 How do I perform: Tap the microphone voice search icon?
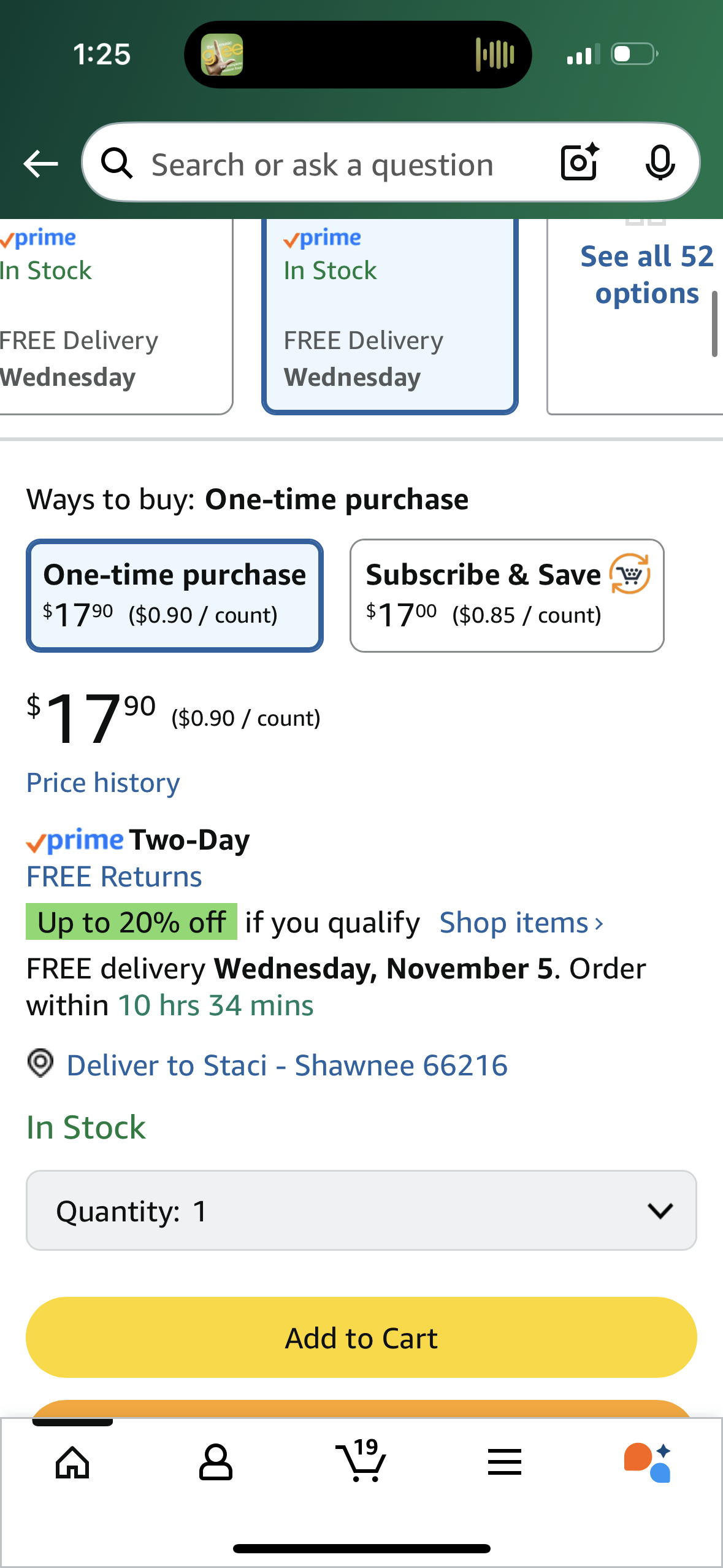click(660, 163)
